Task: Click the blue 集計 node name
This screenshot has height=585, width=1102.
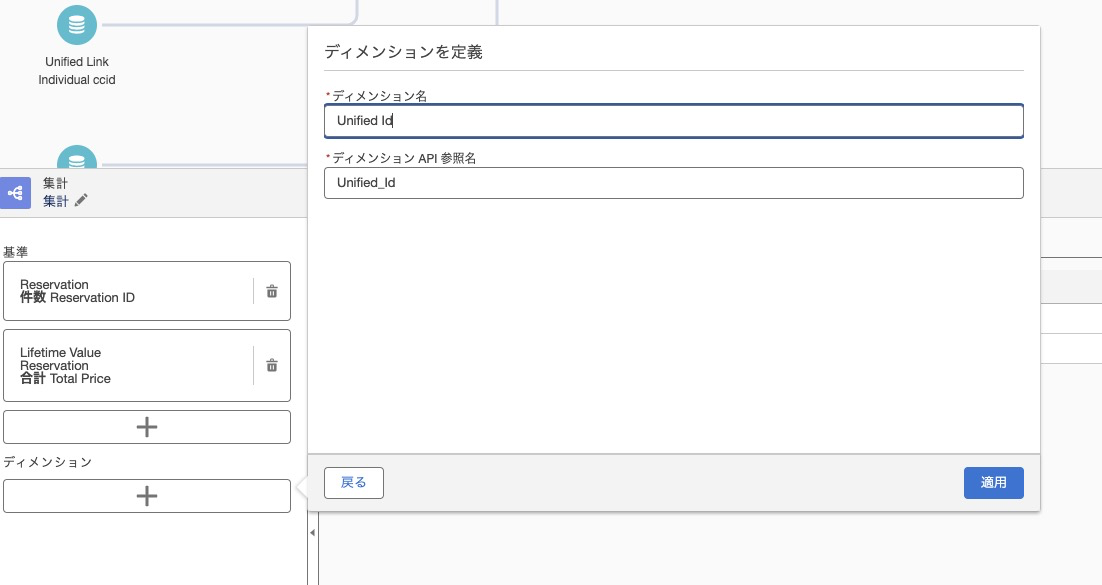Action: click(x=56, y=201)
